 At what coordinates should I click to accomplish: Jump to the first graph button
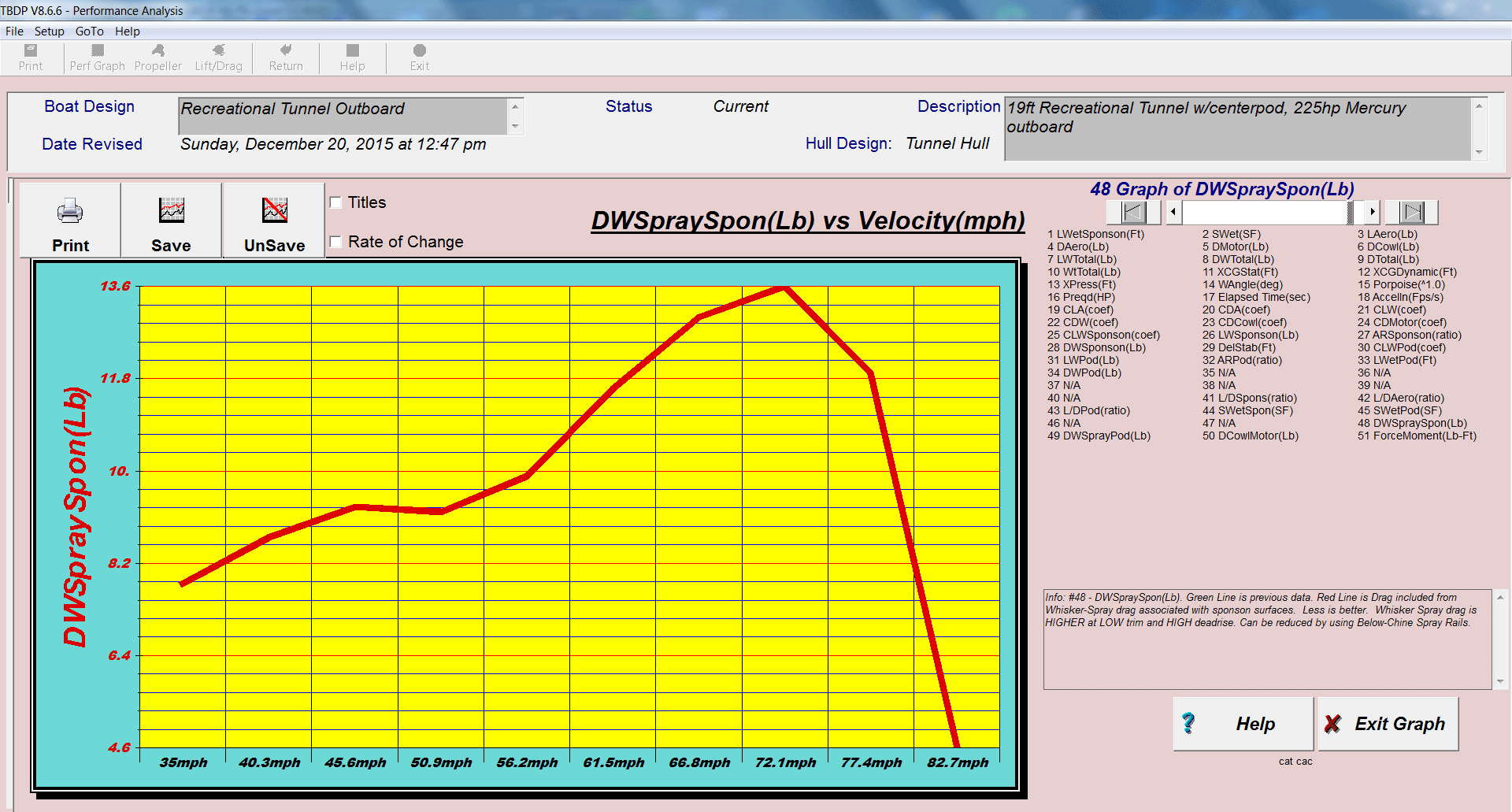[1133, 212]
